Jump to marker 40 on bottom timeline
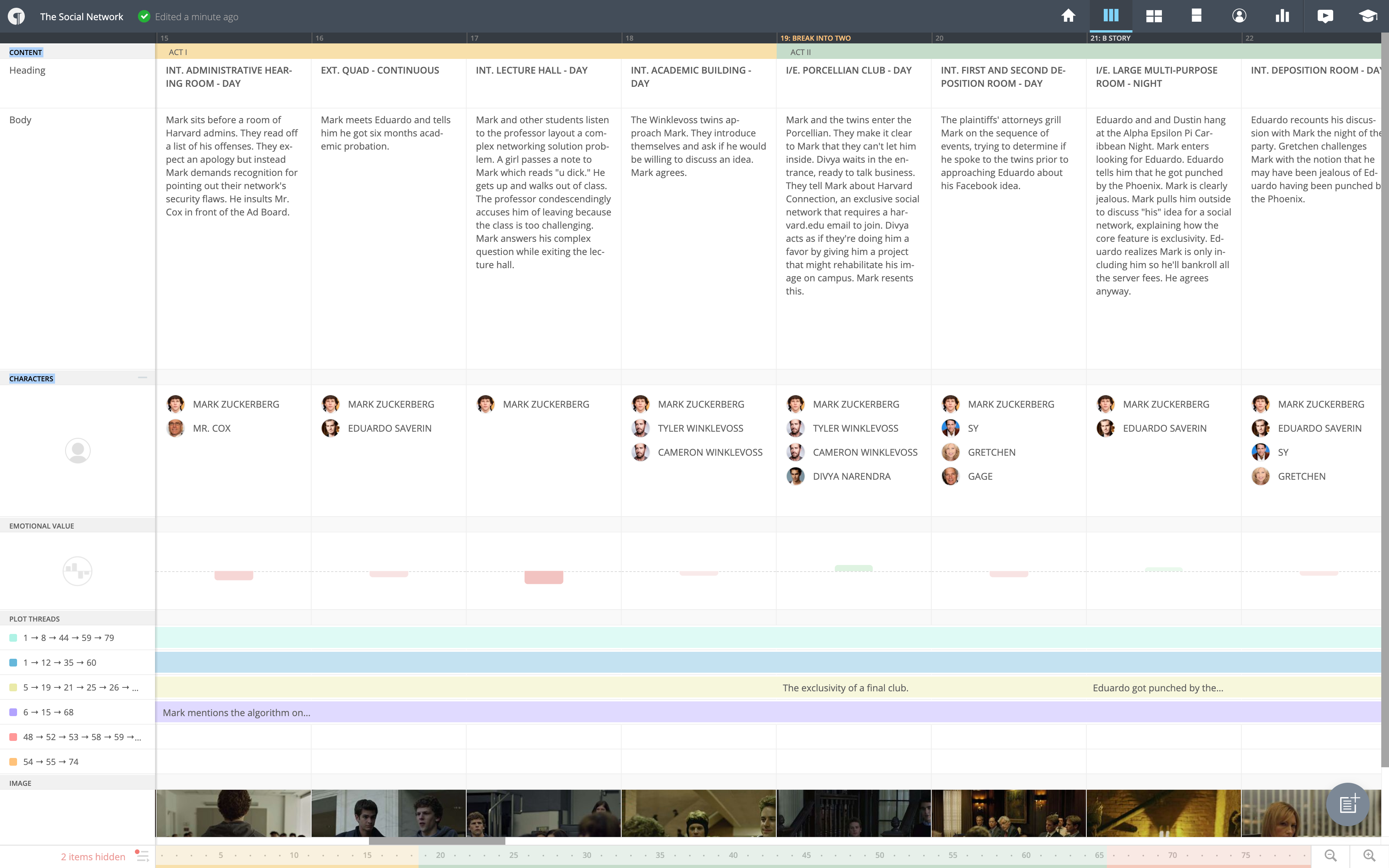The width and height of the screenshot is (1389, 868). pos(733,855)
